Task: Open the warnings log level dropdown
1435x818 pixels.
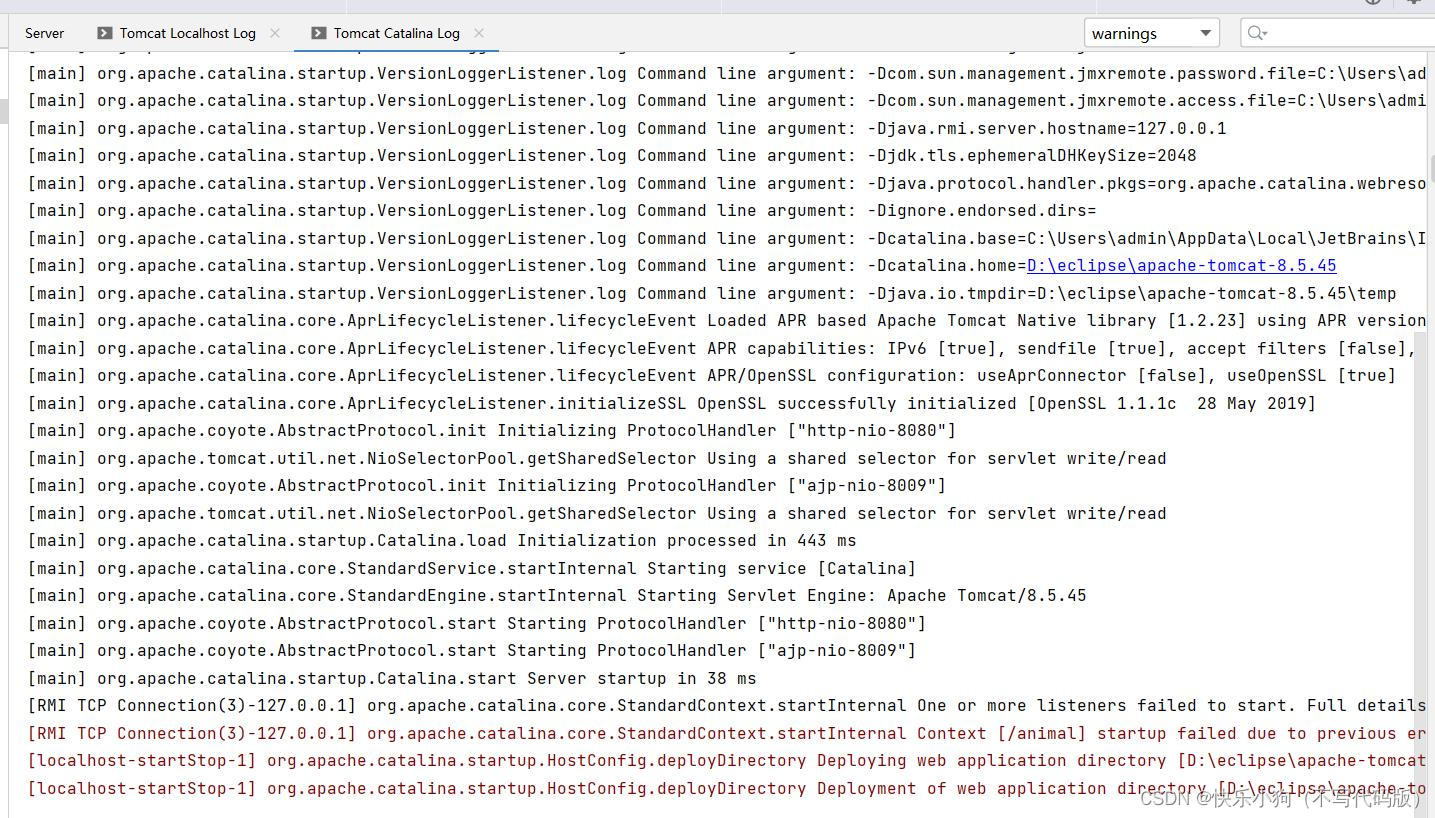Action: click(x=1206, y=32)
